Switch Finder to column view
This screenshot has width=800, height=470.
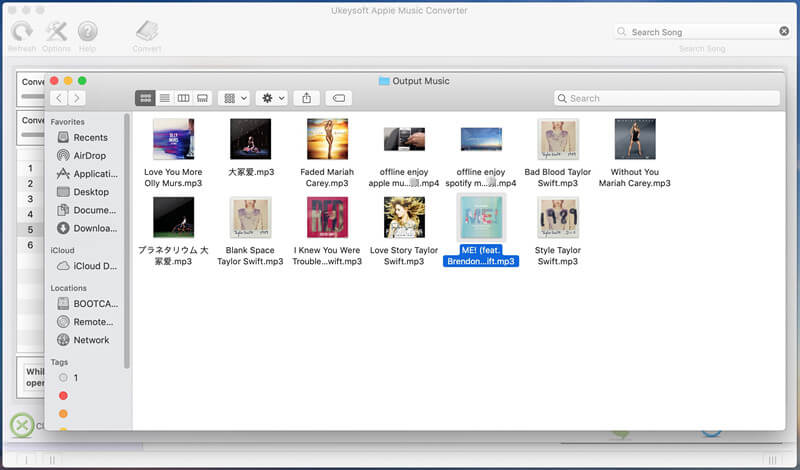coord(184,98)
